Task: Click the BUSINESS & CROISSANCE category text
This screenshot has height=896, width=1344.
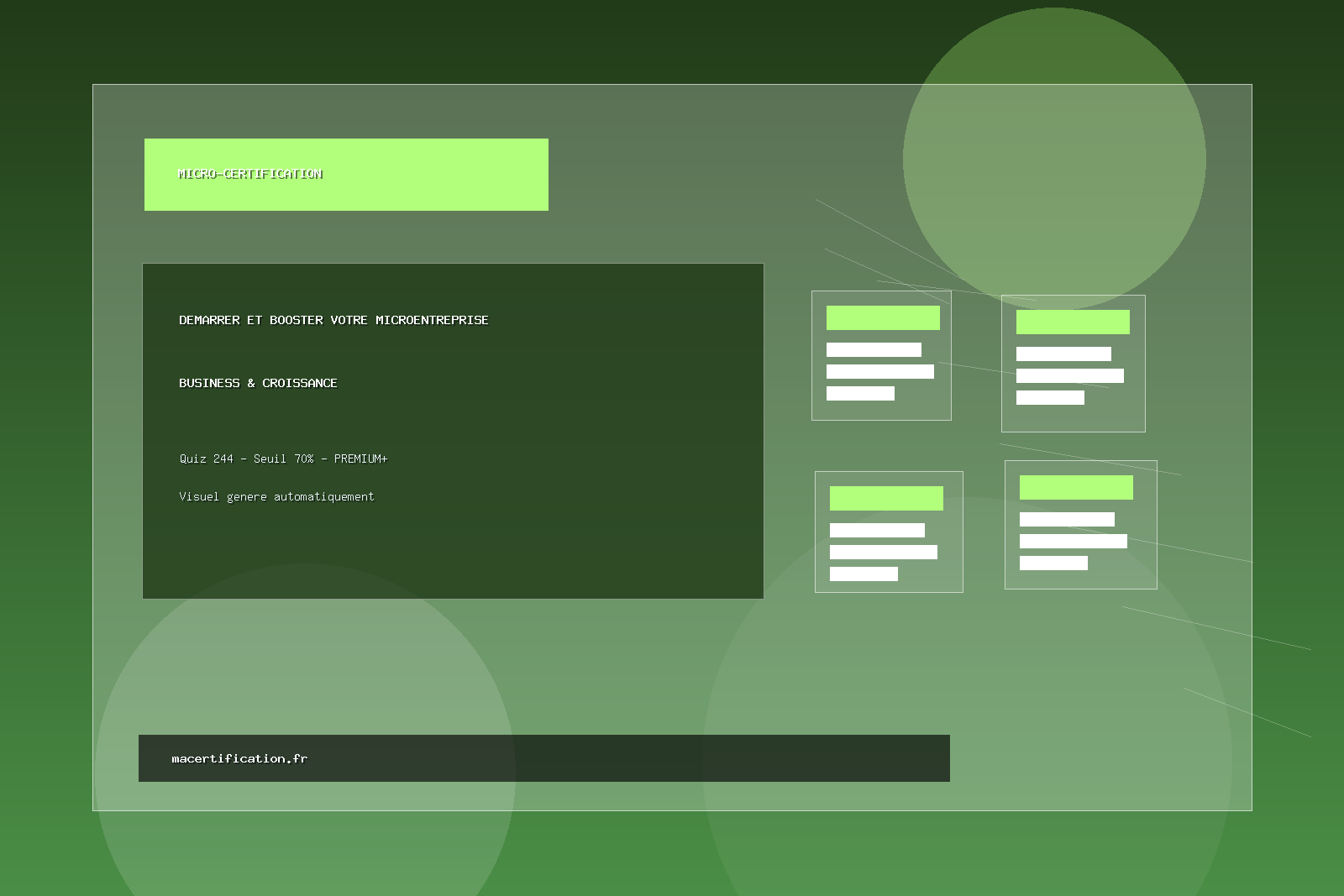Action: point(258,383)
